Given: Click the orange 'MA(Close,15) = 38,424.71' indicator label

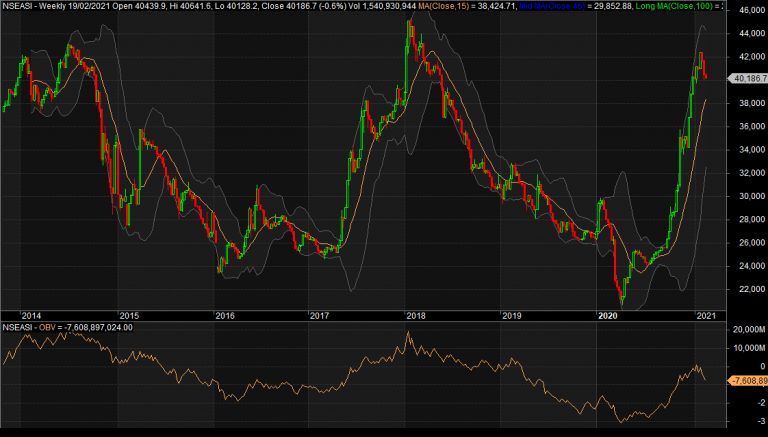Looking at the screenshot, I should [x=467, y=6].
